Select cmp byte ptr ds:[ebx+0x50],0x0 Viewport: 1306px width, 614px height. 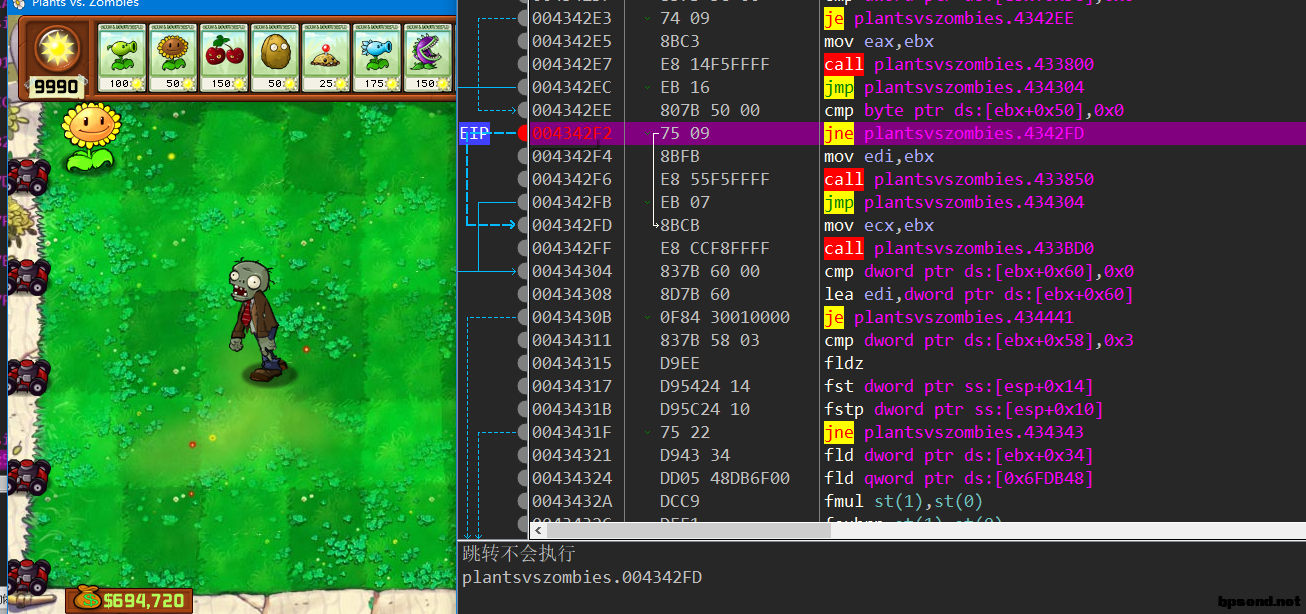[x=975, y=110]
